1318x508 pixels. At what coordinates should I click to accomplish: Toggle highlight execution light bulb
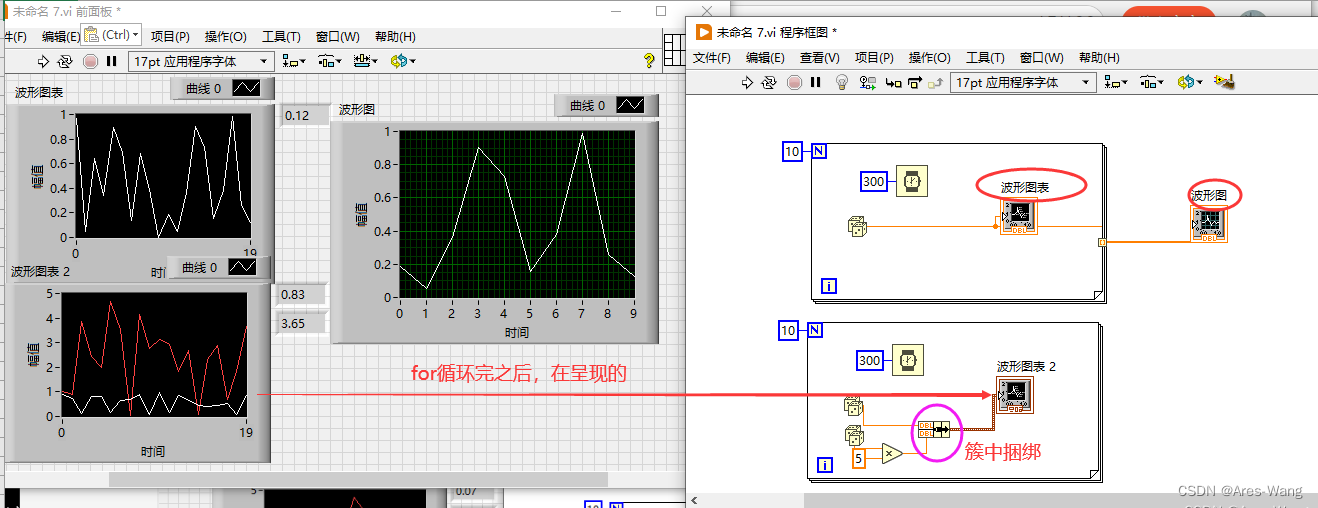click(x=842, y=82)
